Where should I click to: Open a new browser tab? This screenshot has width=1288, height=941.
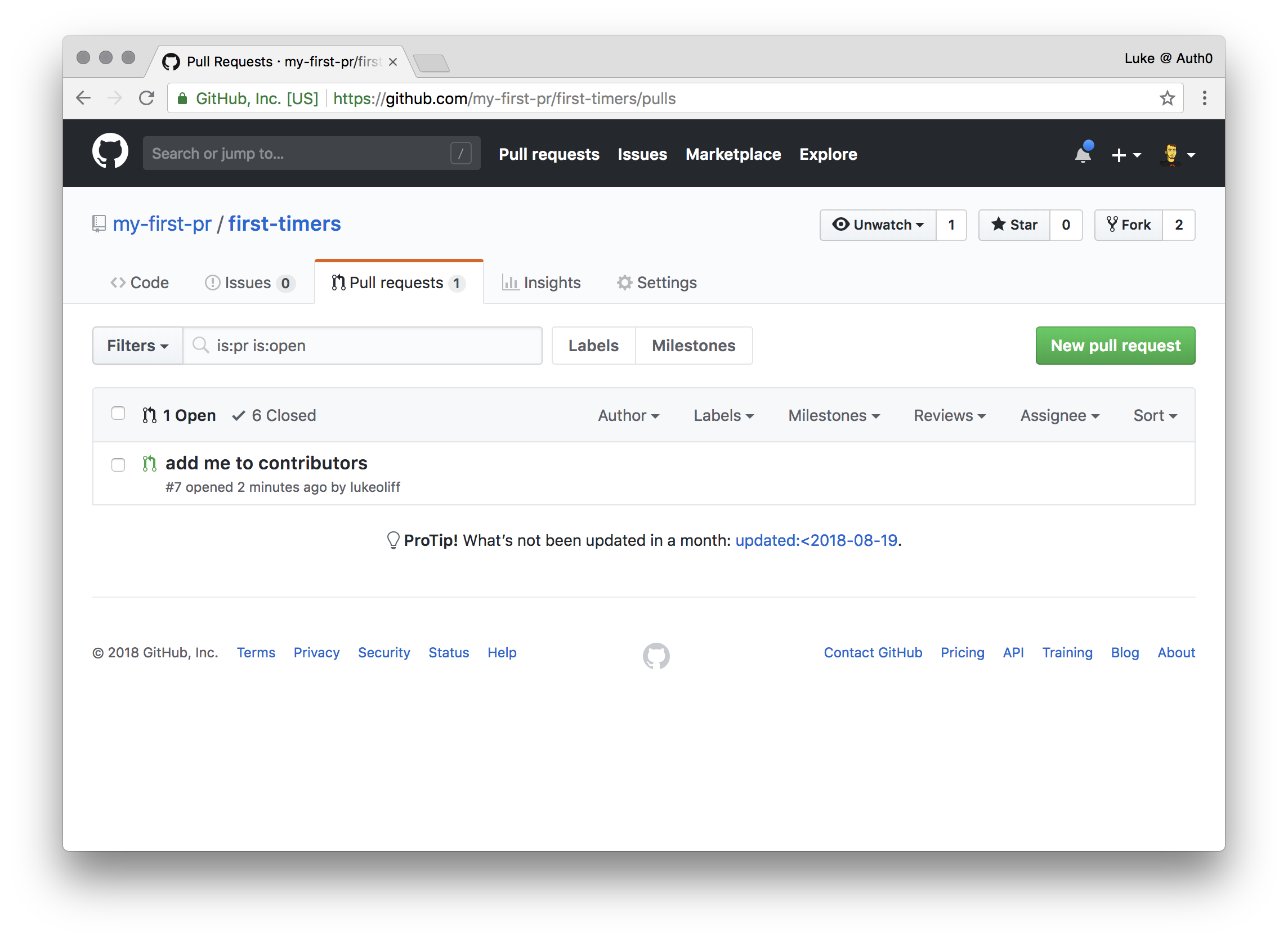pos(431,62)
